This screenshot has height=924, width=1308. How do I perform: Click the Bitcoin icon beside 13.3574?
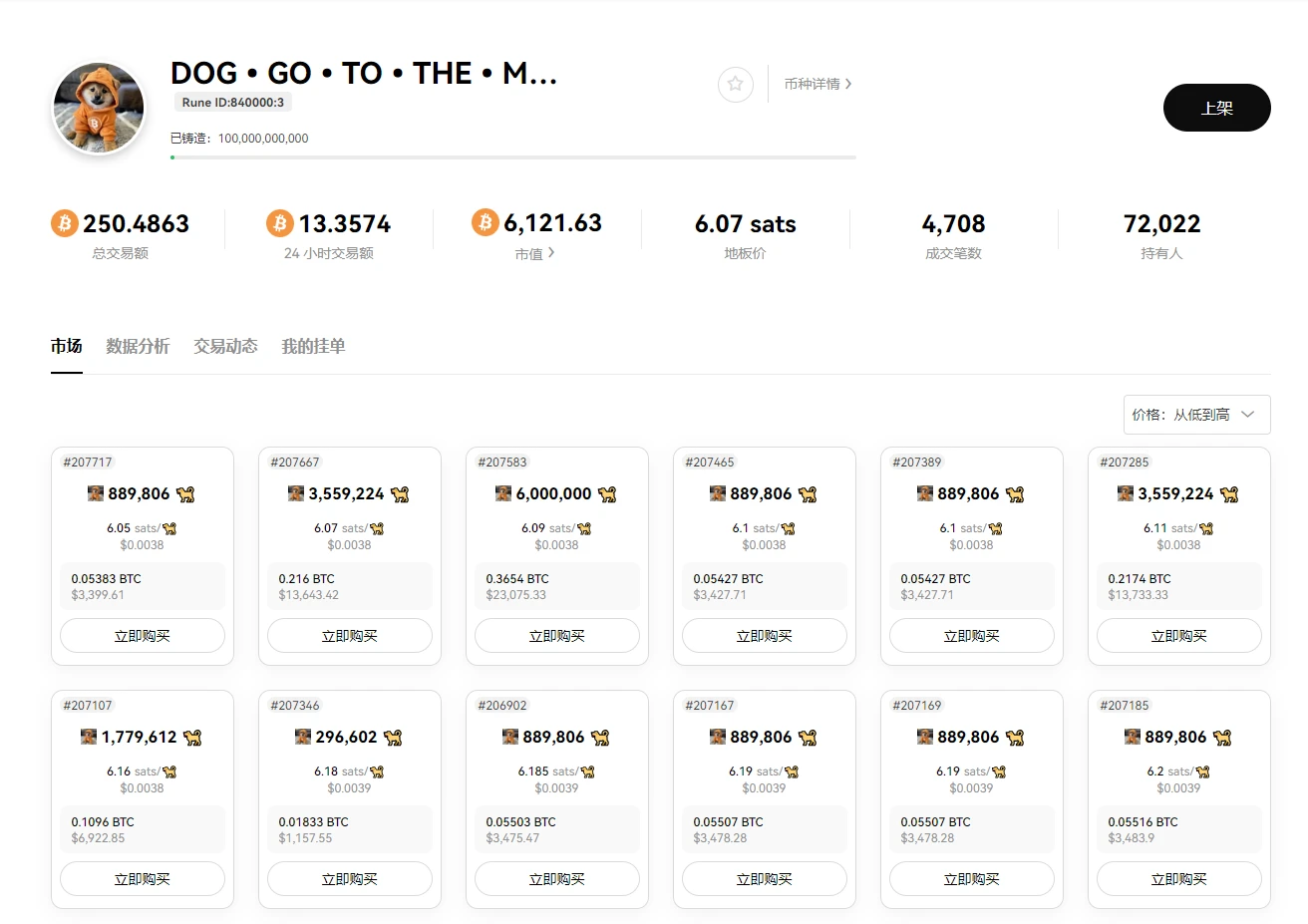click(x=280, y=223)
